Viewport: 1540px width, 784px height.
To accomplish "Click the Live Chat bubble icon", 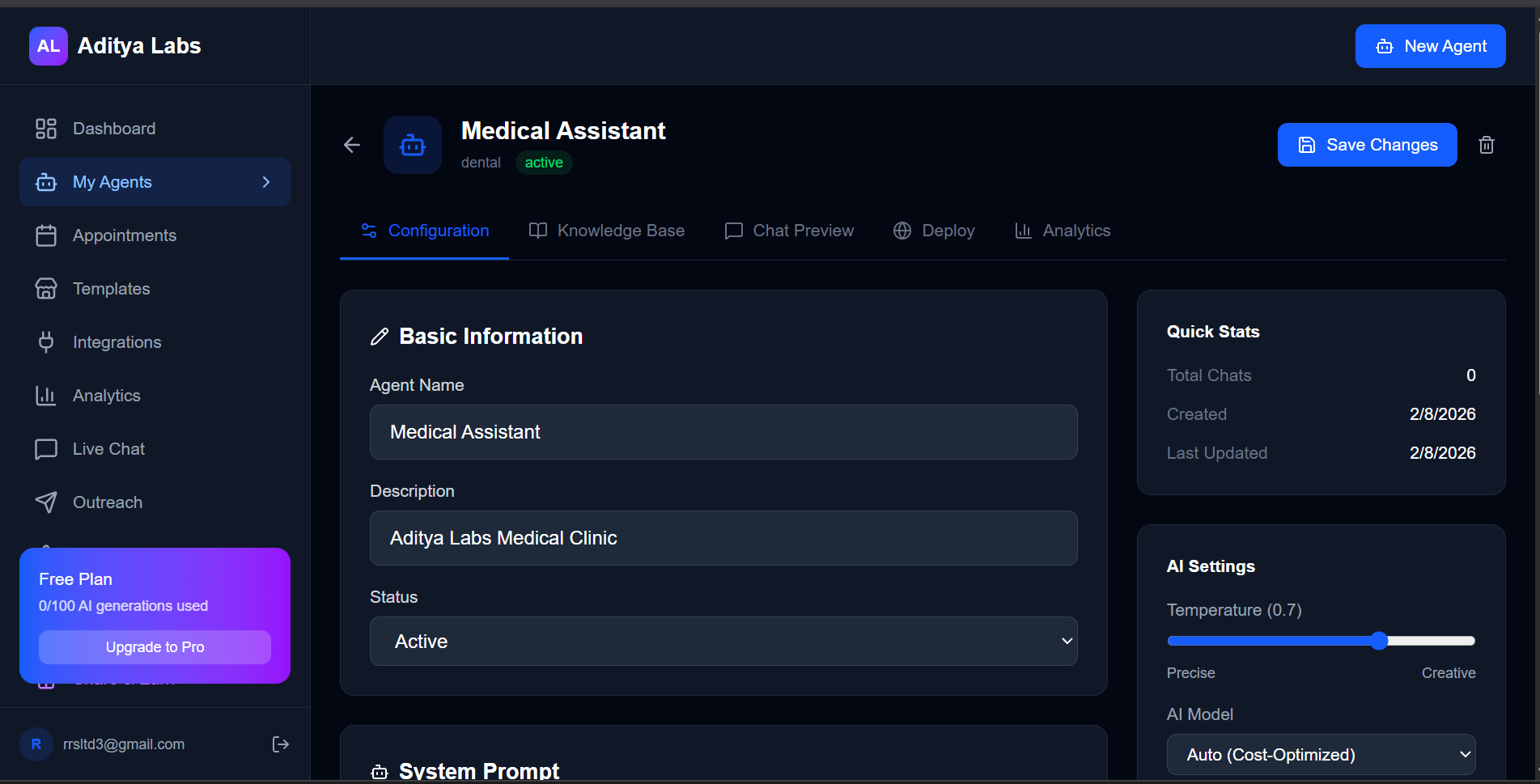I will (x=46, y=449).
